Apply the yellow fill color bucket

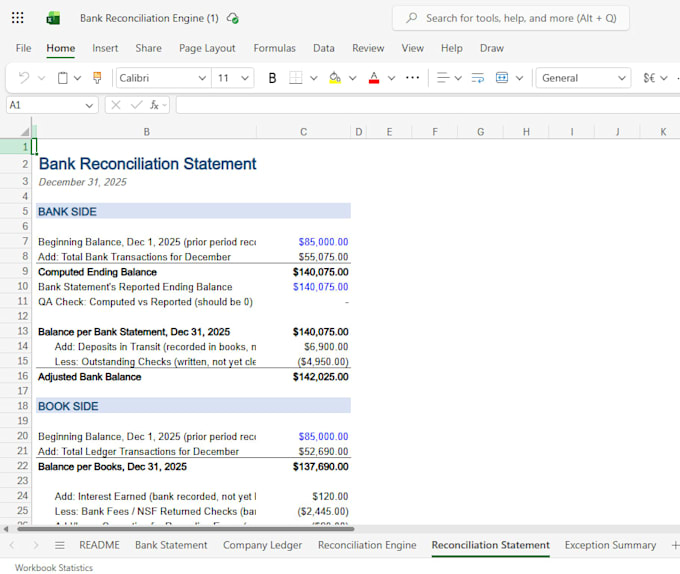coord(335,78)
